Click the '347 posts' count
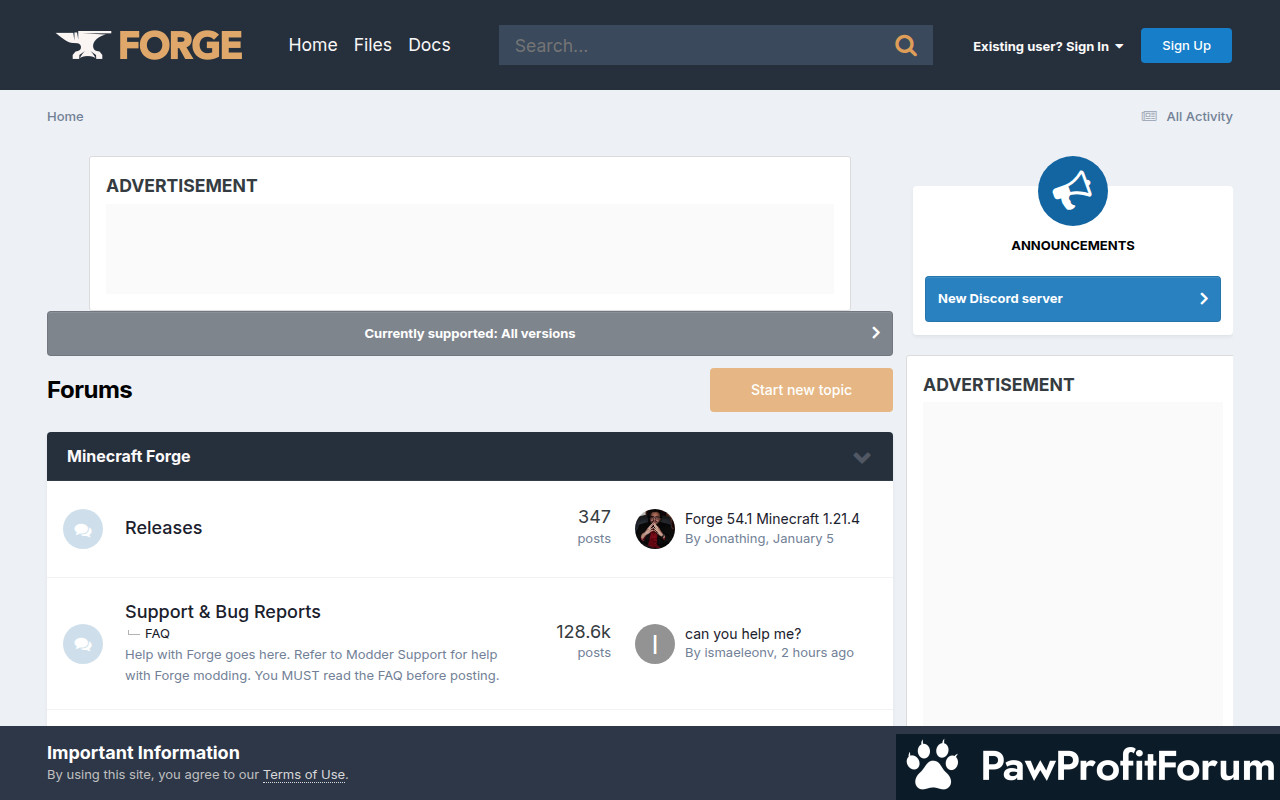 pos(594,527)
